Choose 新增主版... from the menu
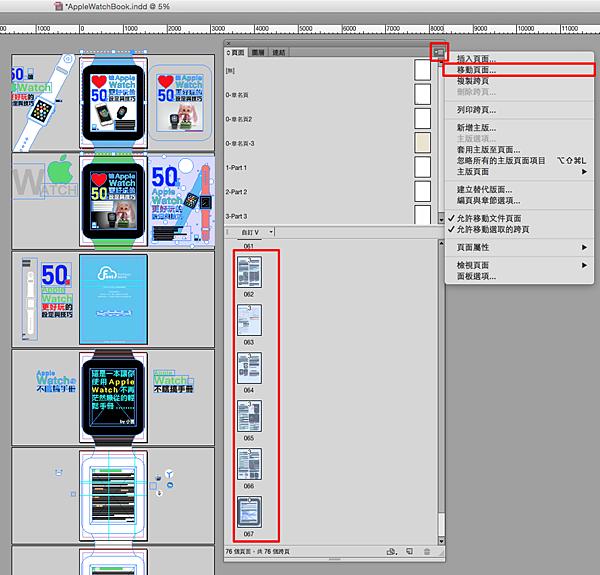600x575 pixels. (519, 127)
